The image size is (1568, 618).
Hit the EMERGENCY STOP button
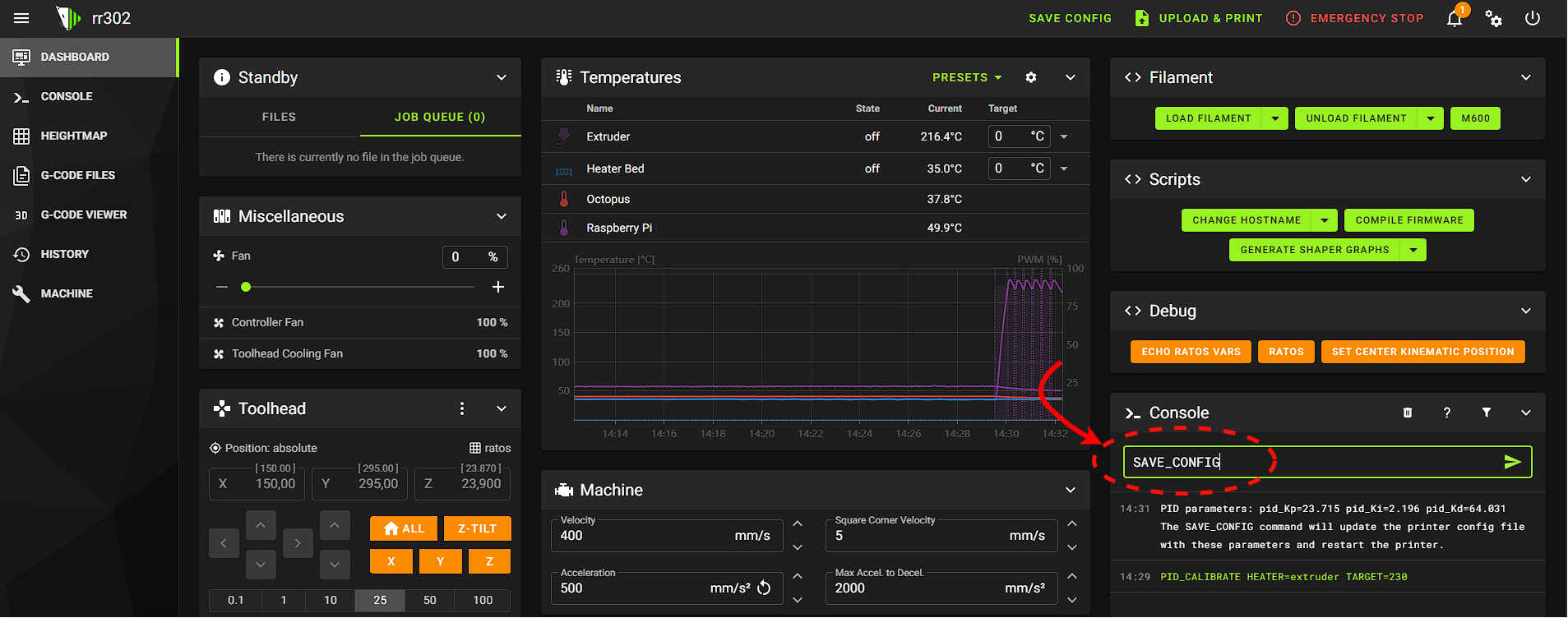coord(1354,18)
